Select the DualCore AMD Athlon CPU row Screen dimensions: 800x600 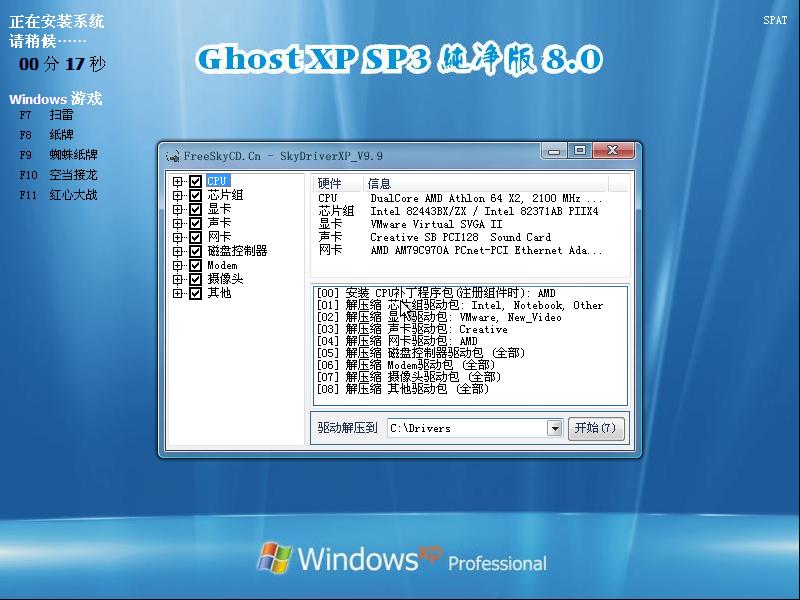pos(460,198)
